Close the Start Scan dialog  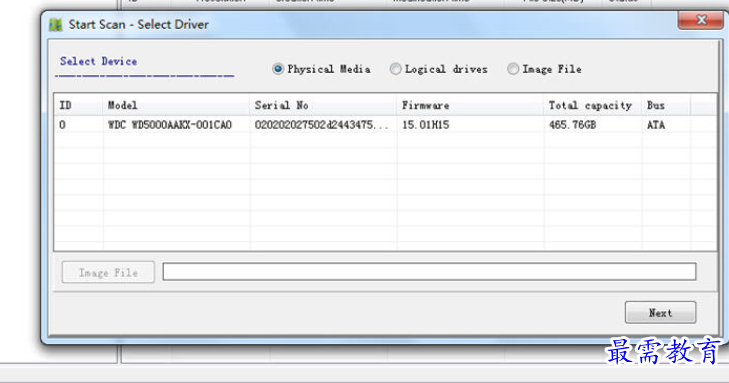tap(700, 20)
